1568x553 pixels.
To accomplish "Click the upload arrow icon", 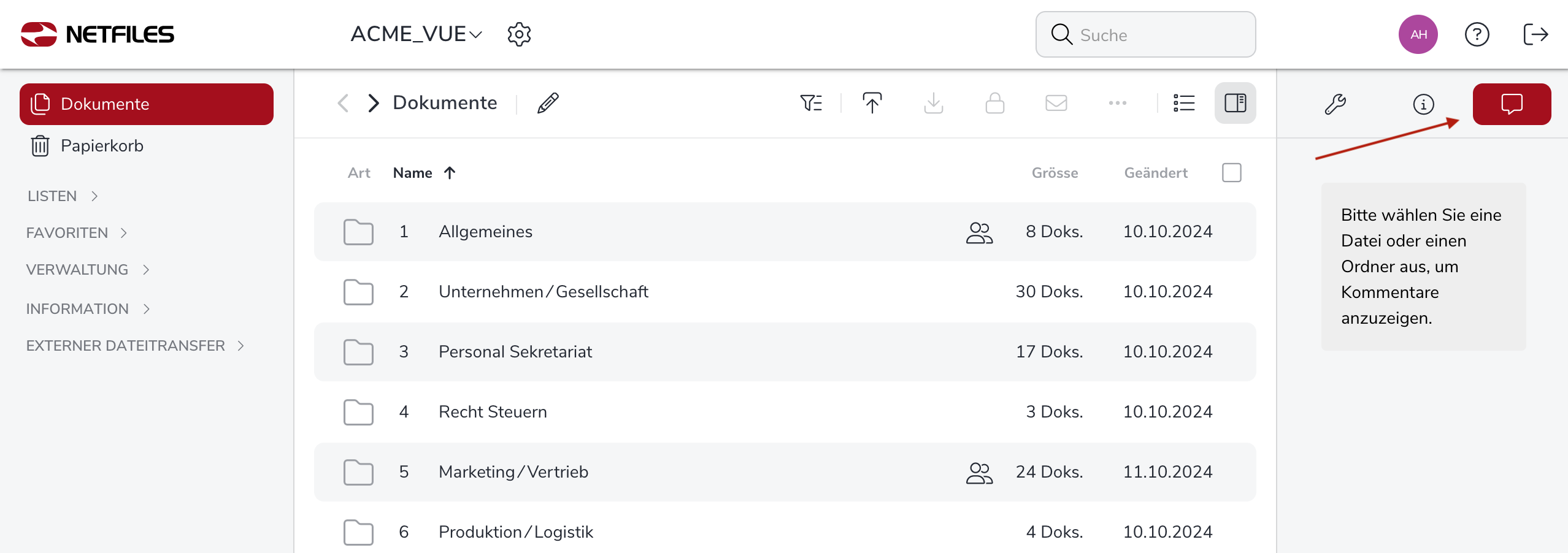I will (872, 103).
